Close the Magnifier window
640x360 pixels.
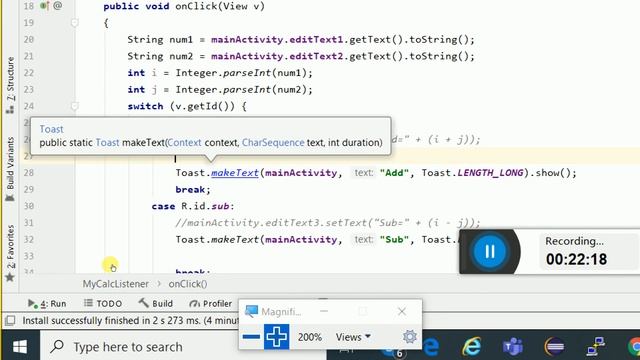tap(402, 311)
